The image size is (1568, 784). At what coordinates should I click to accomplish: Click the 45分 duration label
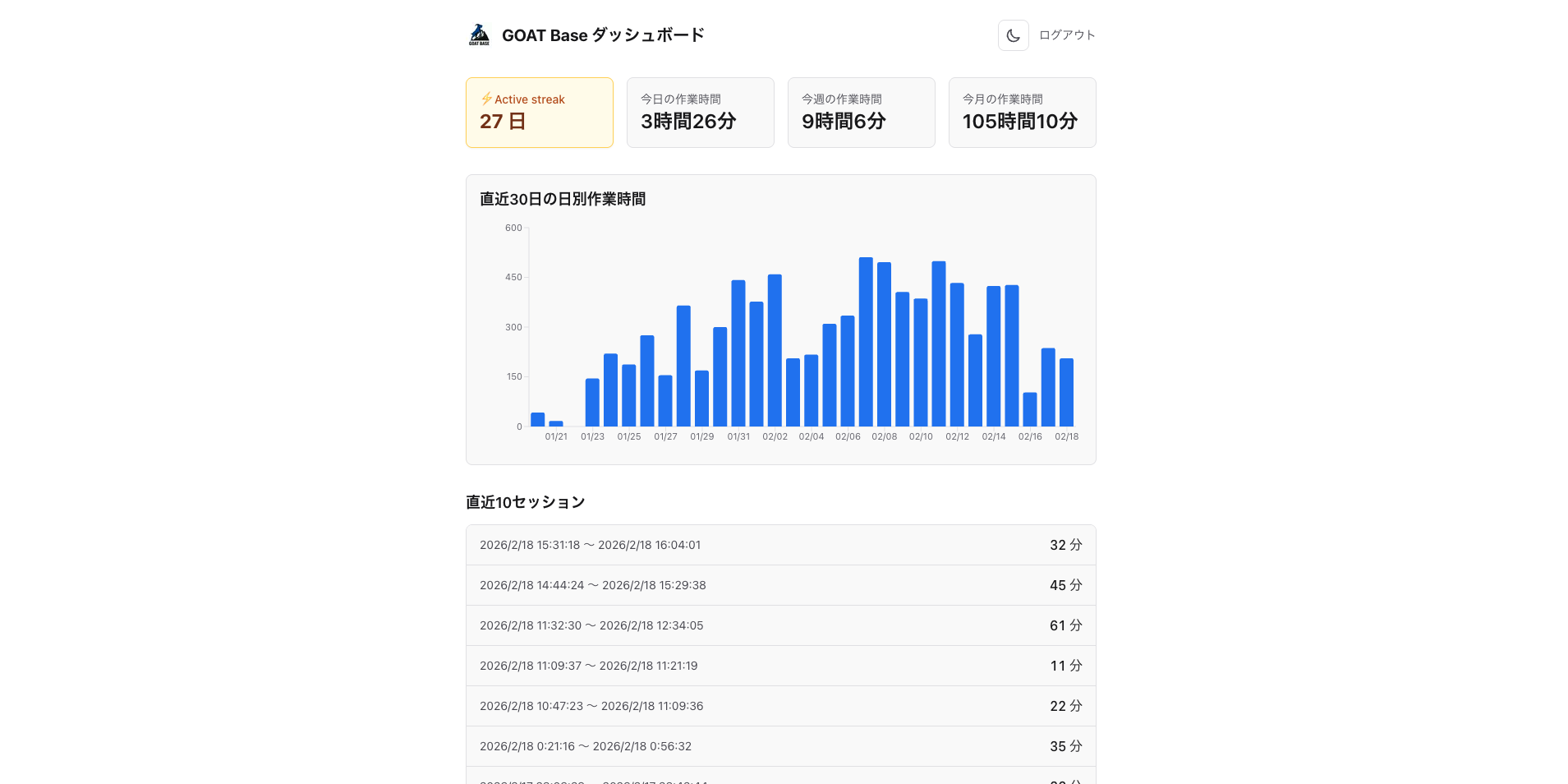(x=1065, y=585)
